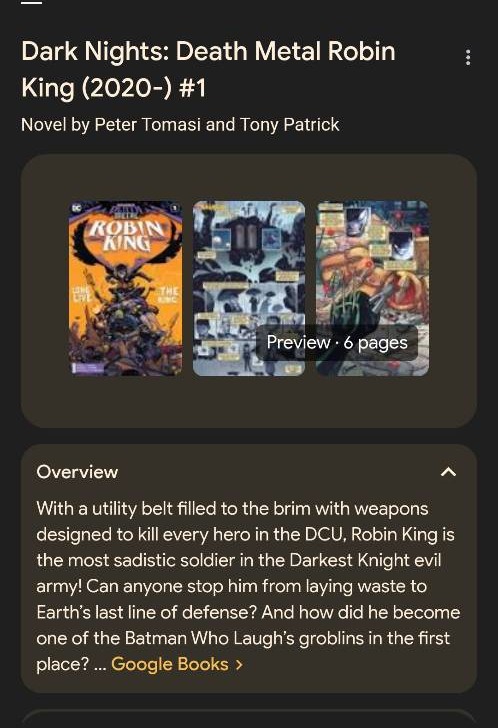This screenshot has height=728, width=498.
Task: Tap "THE KING" text on cover art
Action: (167, 295)
